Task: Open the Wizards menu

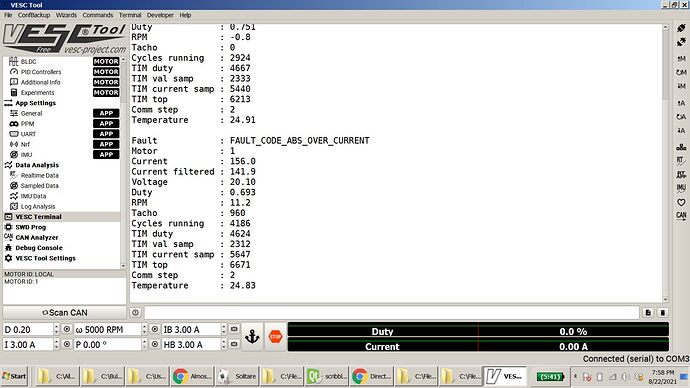Action: tap(66, 15)
